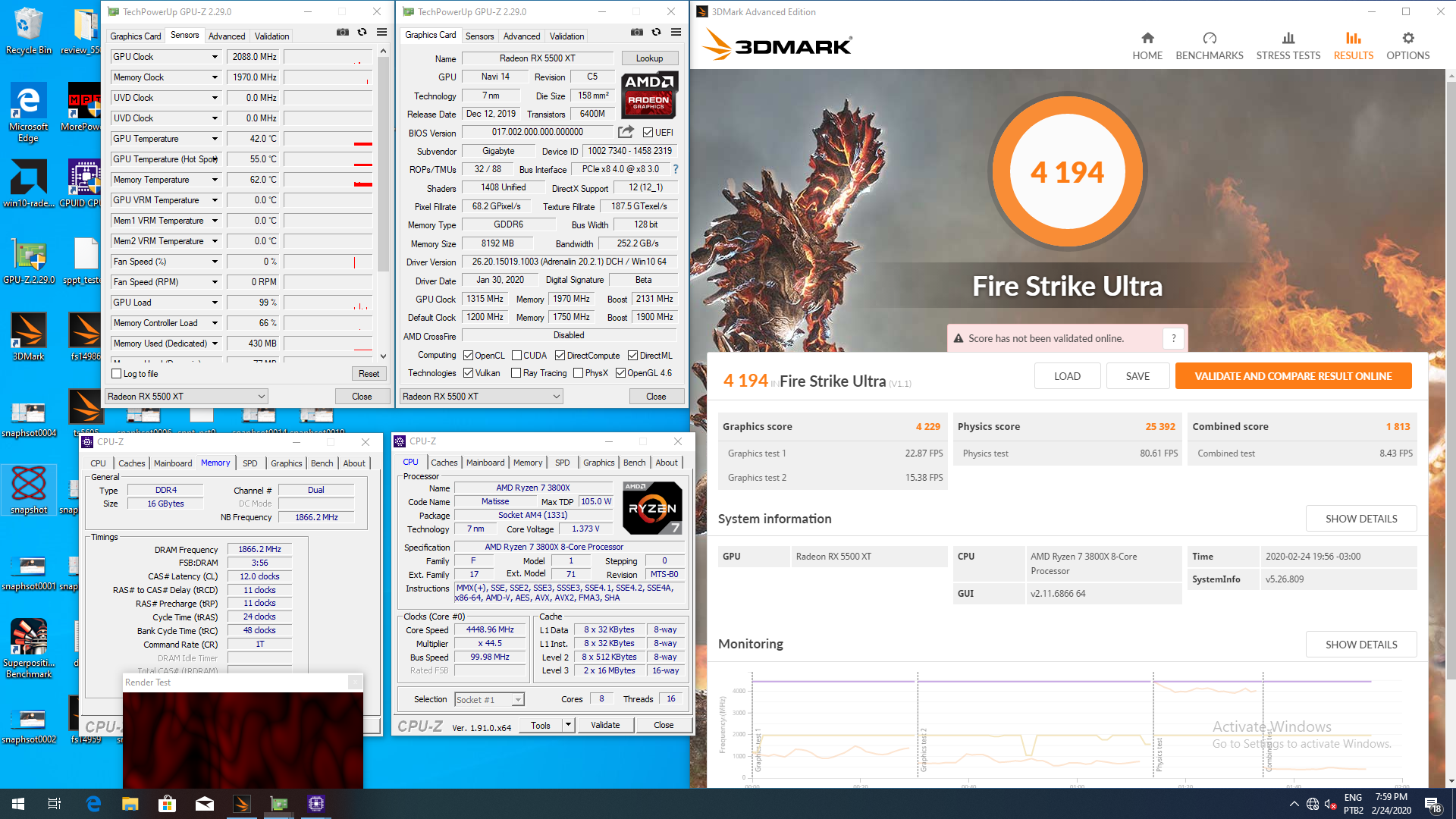
Task: Toggle Log to file checkbox
Action: tap(117, 374)
